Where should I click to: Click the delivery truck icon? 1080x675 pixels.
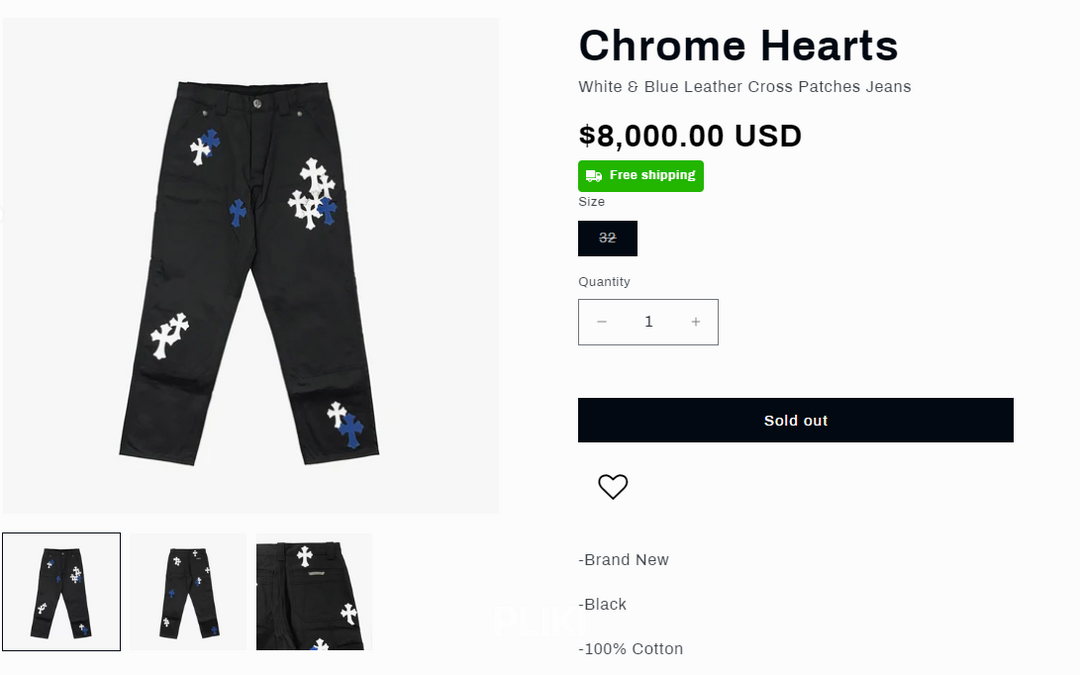594,176
